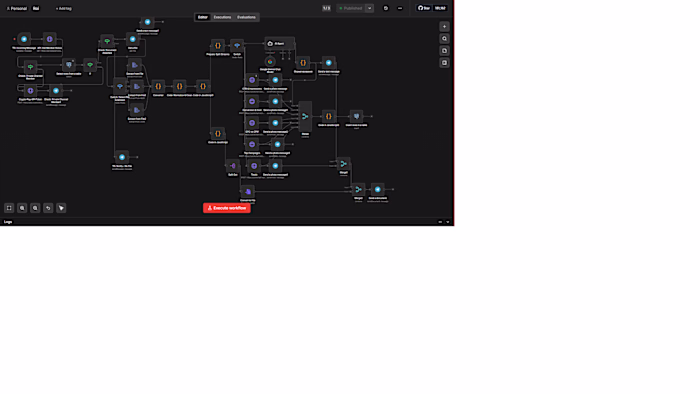Select the Convert to File node
The height and width of the screenshot is (394, 700).
(248, 192)
